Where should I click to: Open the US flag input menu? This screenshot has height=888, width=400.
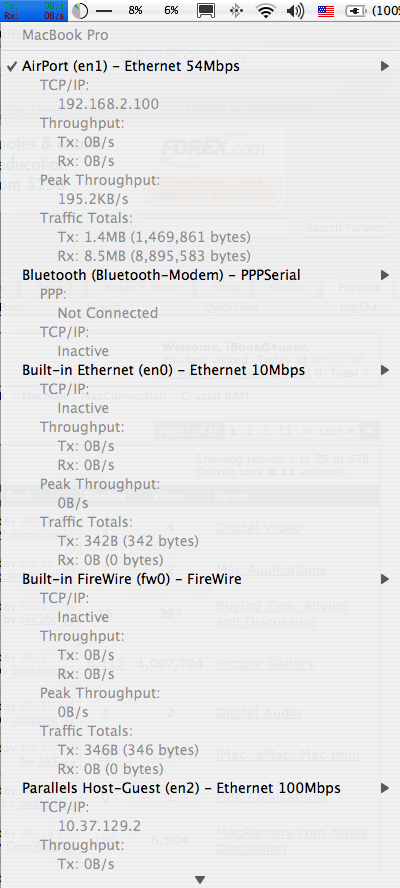326,11
